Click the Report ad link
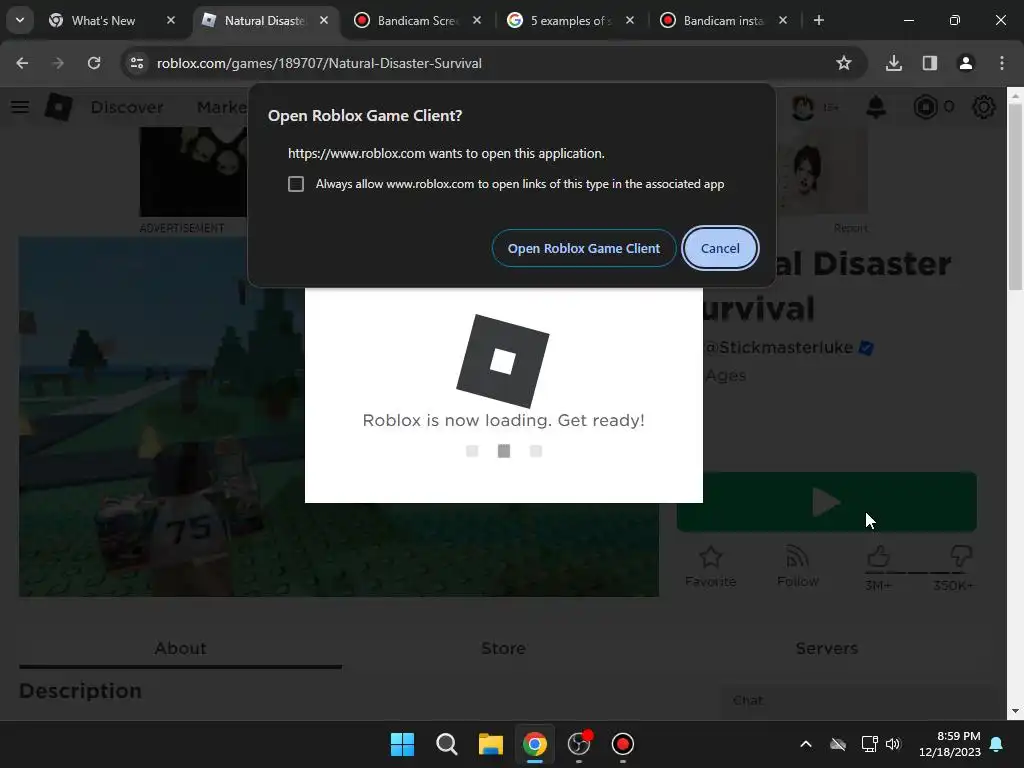Screen dimensions: 1024x768 [850, 228]
